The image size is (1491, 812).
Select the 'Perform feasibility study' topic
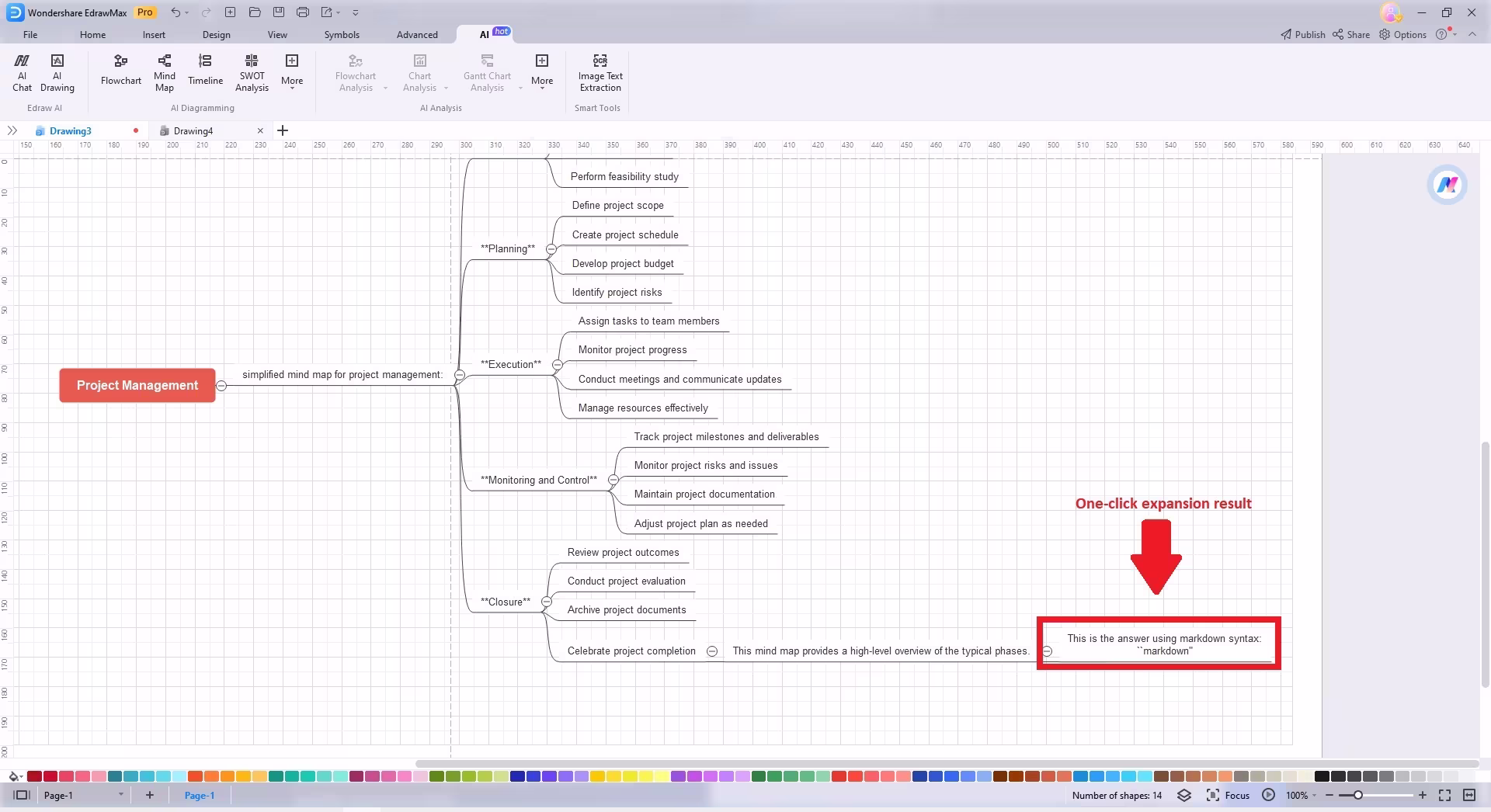[624, 177]
